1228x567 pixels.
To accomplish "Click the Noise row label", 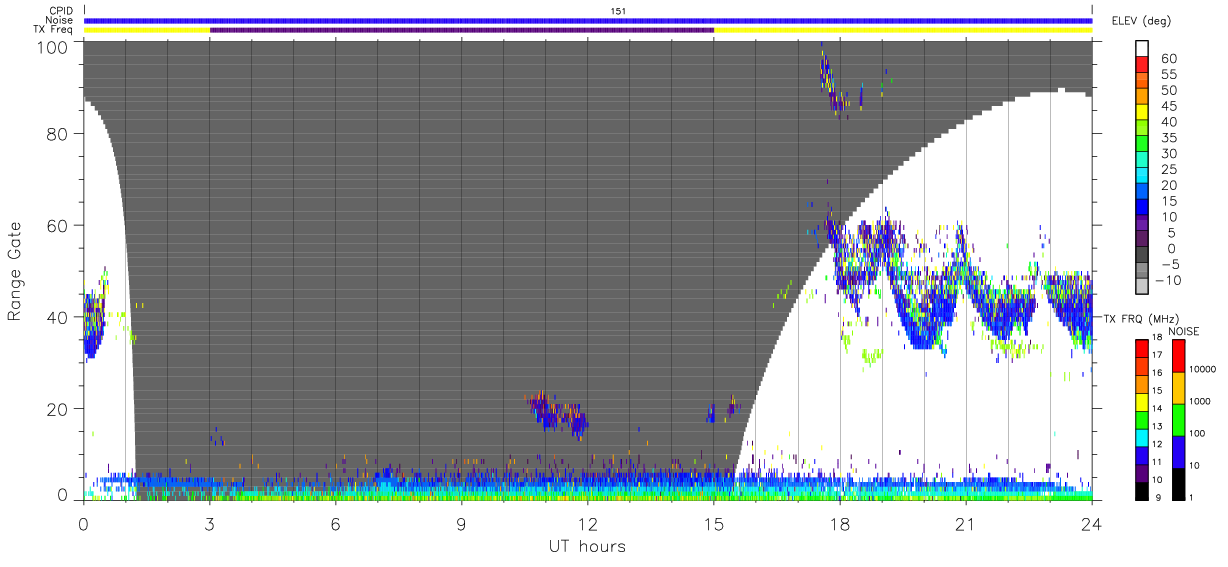I will click(x=59, y=20).
